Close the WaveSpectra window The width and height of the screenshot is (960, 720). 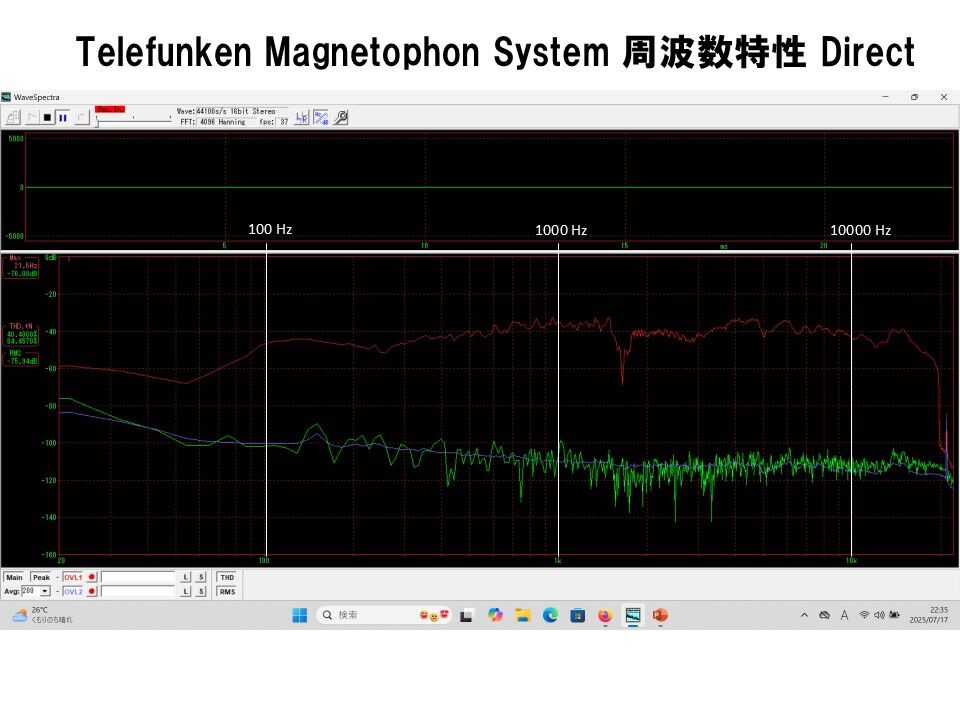(x=943, y=97)
